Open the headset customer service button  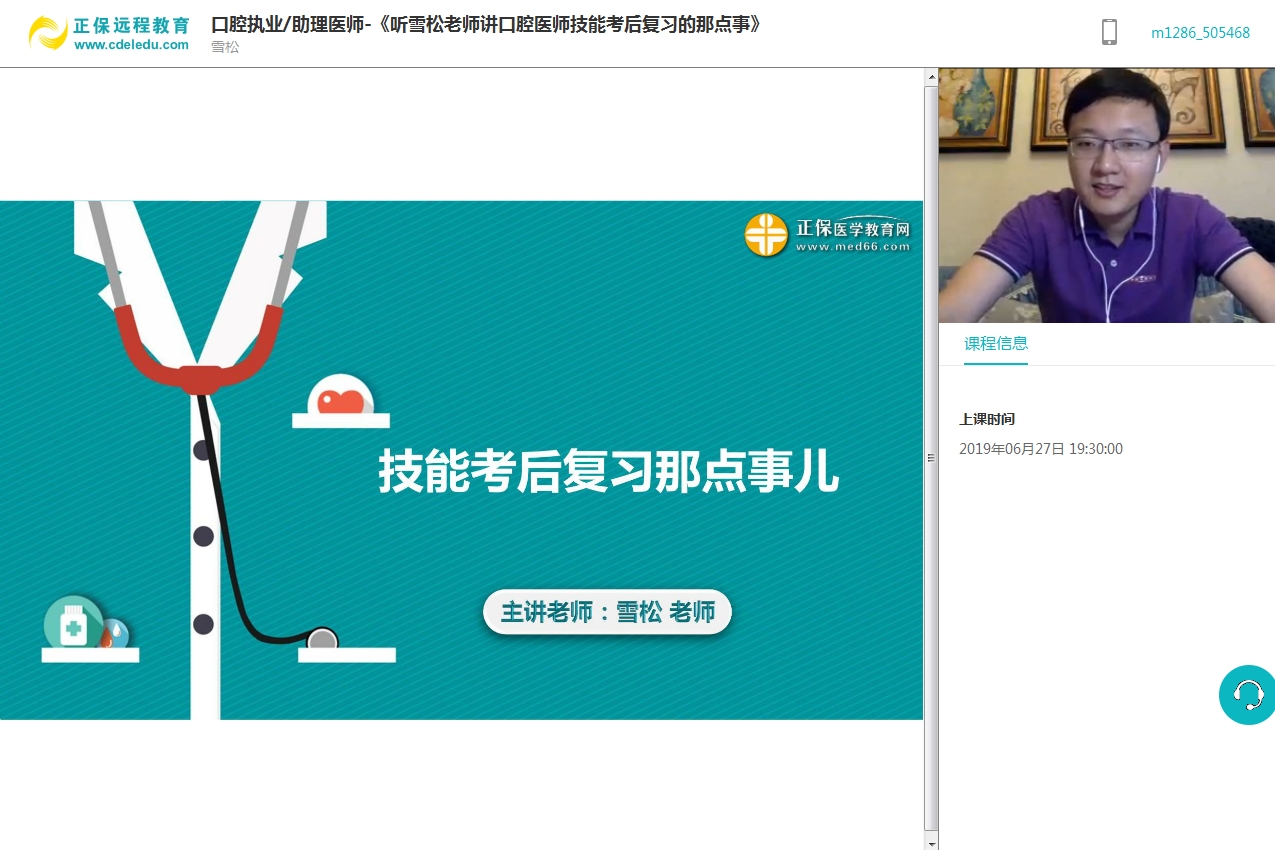click(1247, 694)
